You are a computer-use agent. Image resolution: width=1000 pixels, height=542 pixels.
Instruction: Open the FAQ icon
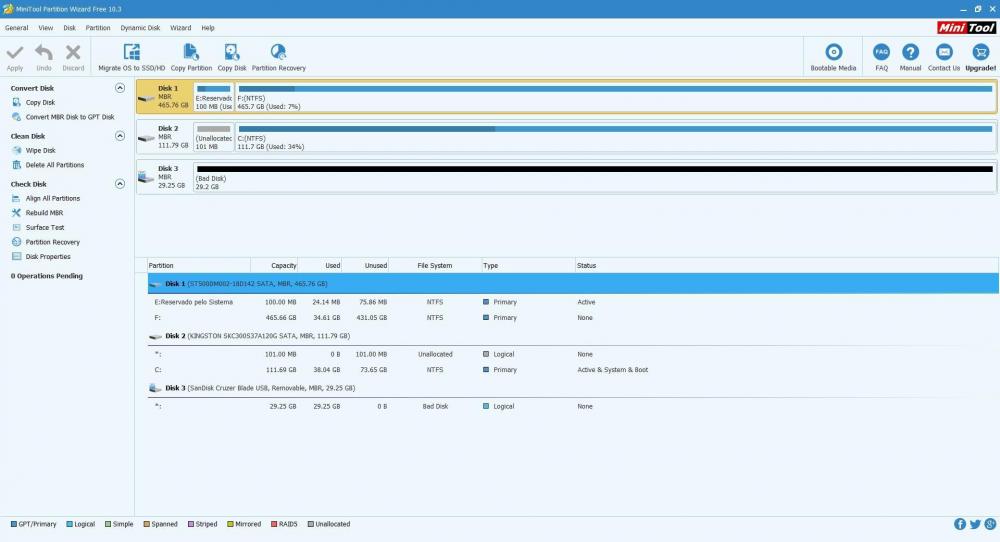[881, 52]
